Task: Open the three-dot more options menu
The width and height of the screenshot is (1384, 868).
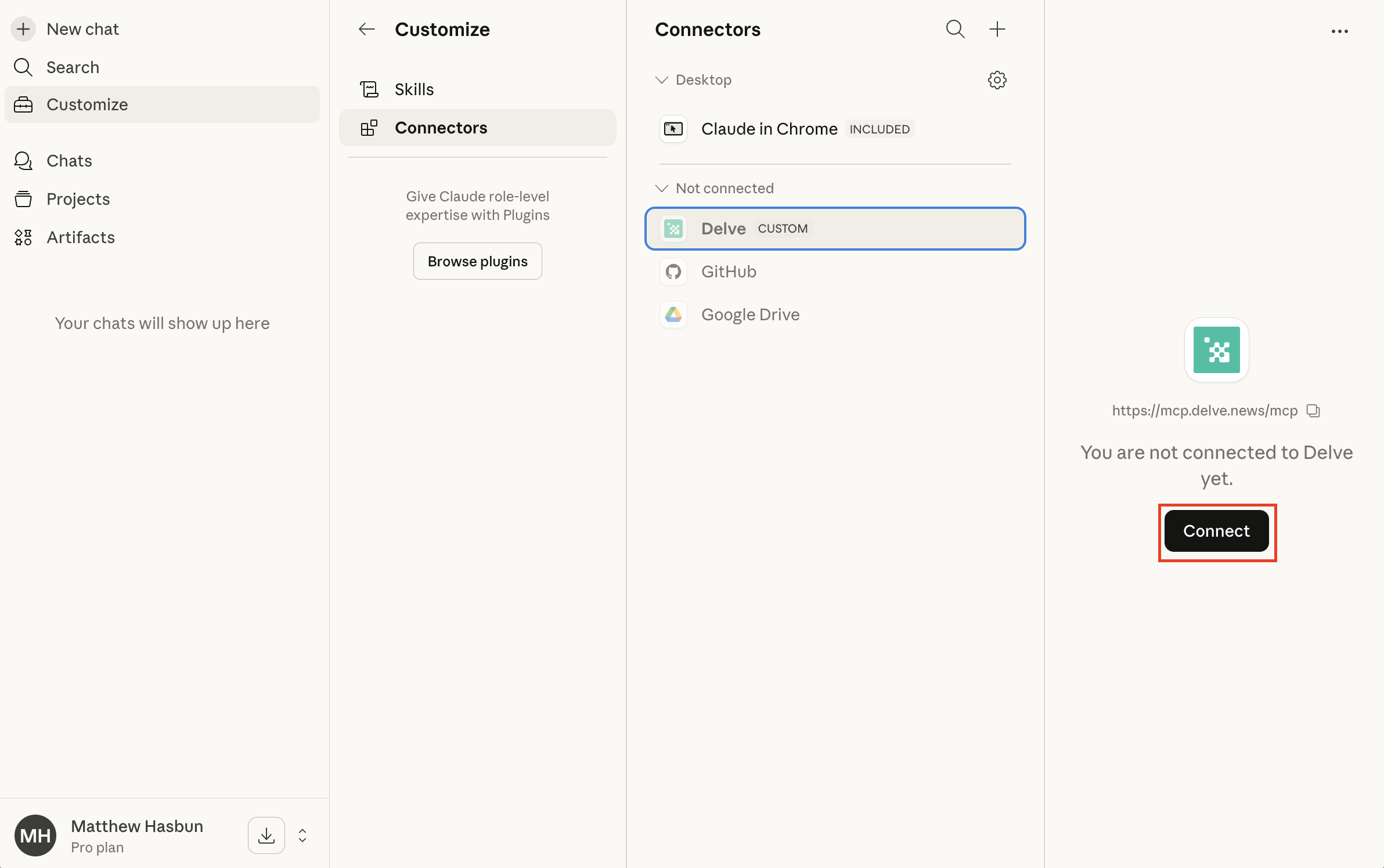Action: [x=1339, y=31]
